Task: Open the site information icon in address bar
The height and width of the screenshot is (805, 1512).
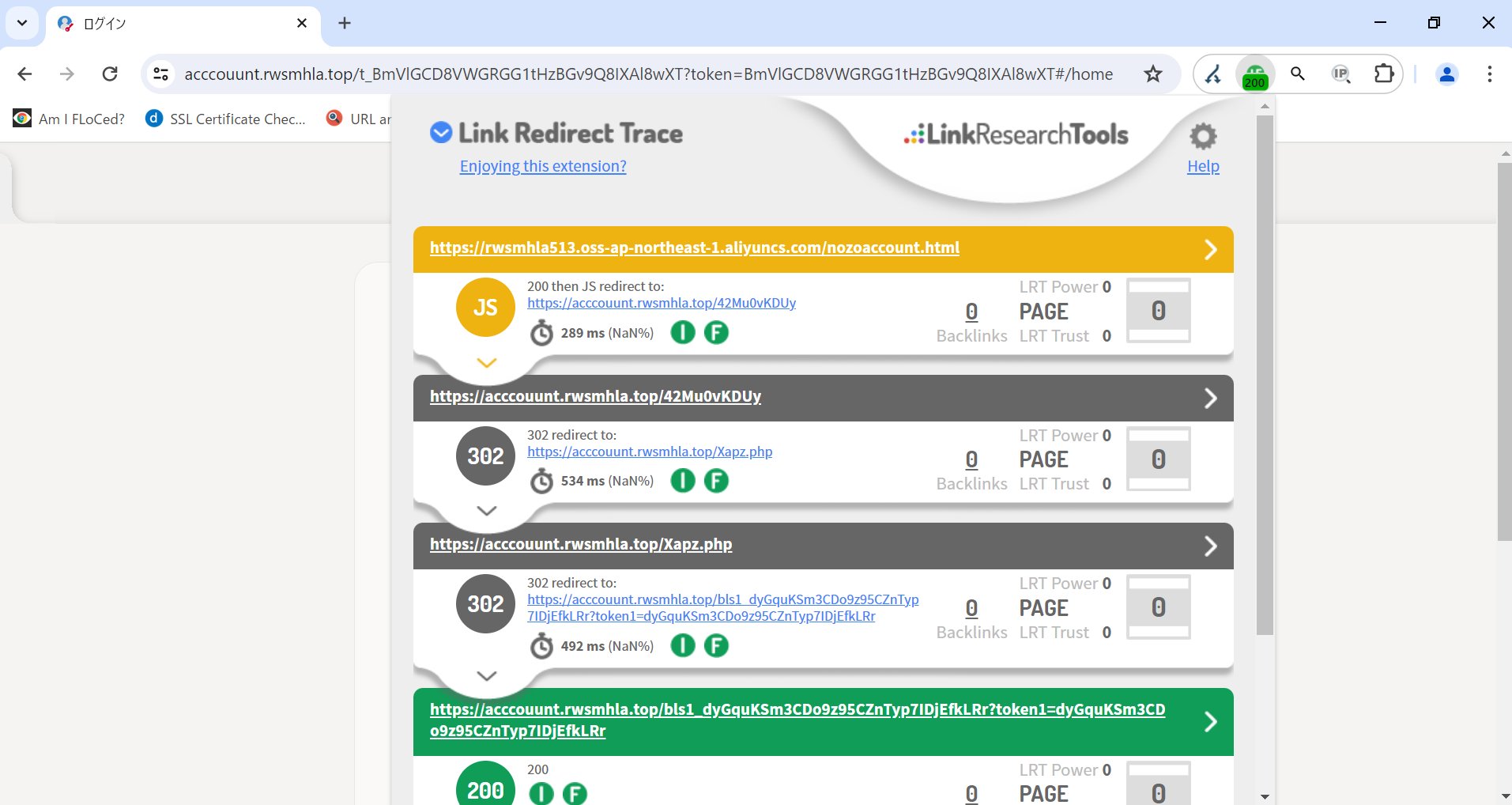Action: coord(160,74)
